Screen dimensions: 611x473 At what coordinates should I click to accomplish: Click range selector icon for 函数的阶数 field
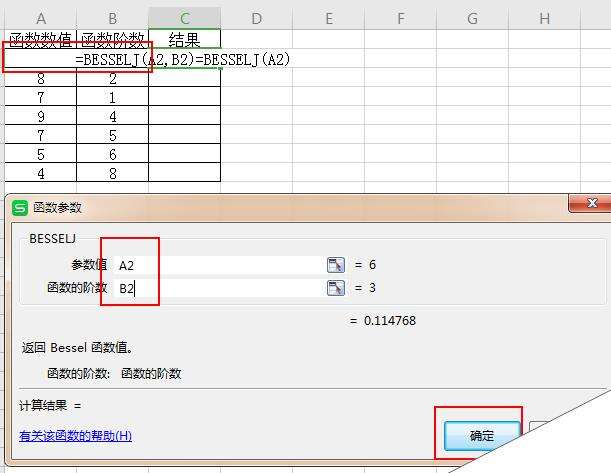click(x=336, y=288)
